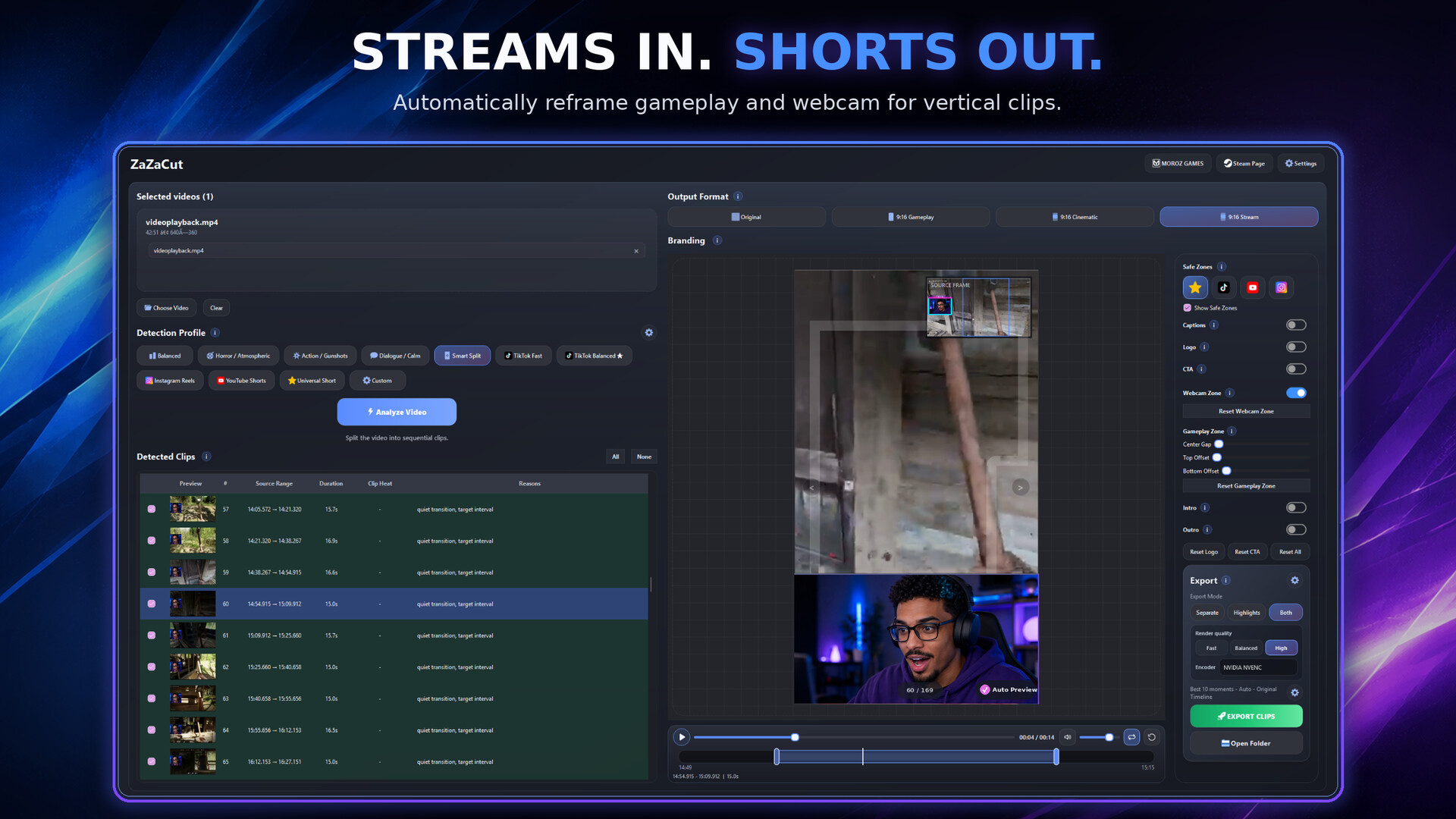Image resolution: width=1456 pixels, height=819 pixels.
Task: Select 9:16 Cinematic output format
Action: pyautogui.click(x=1075, y=217)
